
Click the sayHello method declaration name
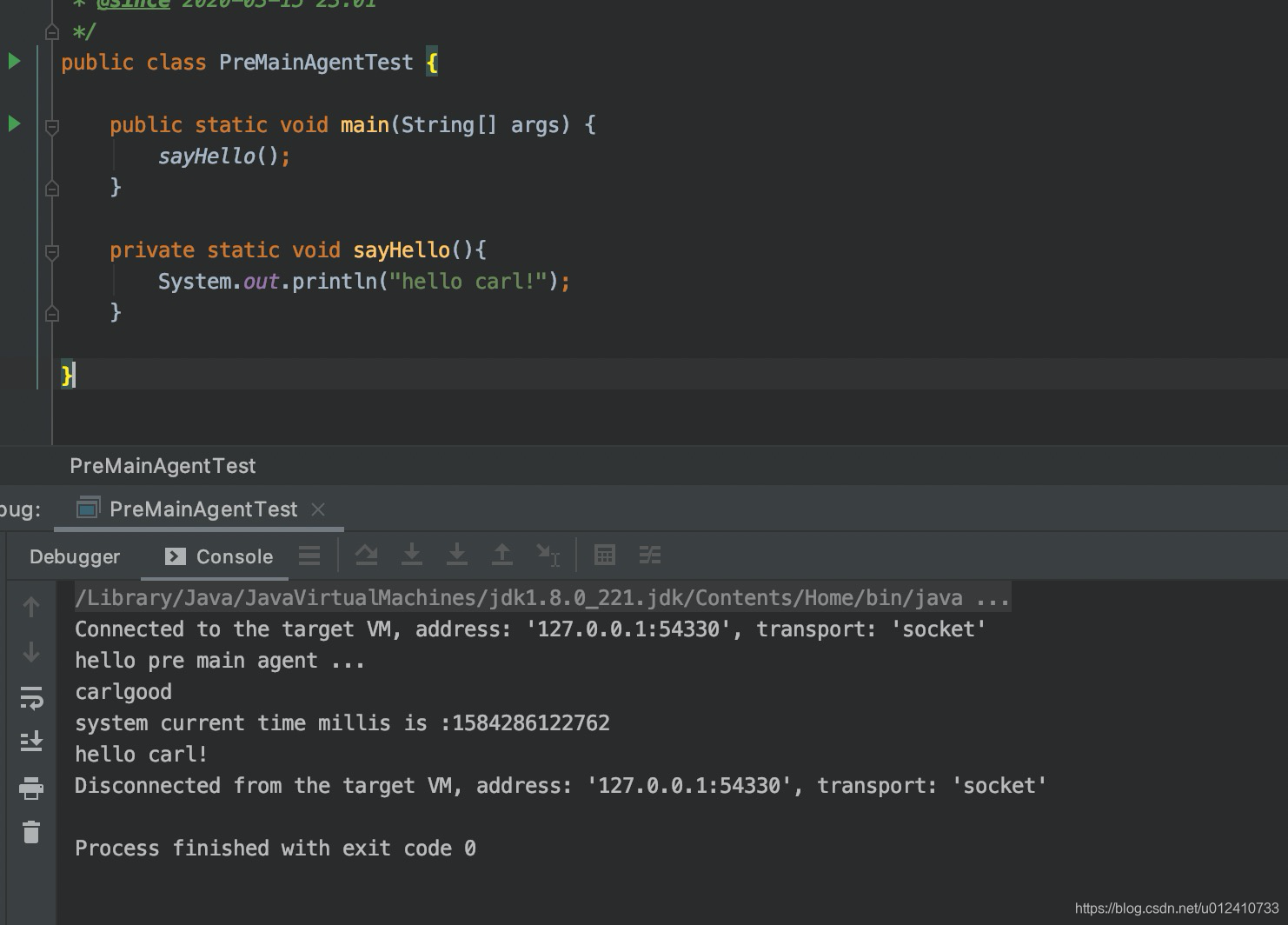(402, 250)
